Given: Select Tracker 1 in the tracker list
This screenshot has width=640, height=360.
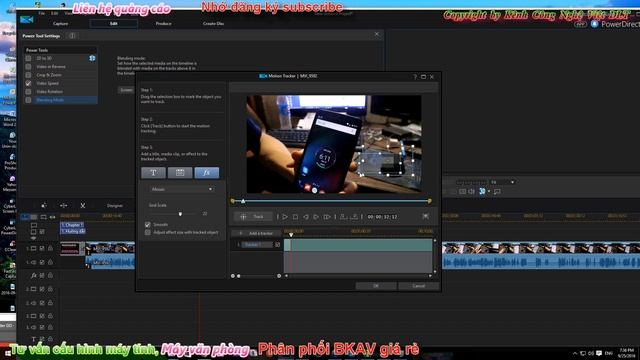Looking at the screenshot, I should 257,244.
